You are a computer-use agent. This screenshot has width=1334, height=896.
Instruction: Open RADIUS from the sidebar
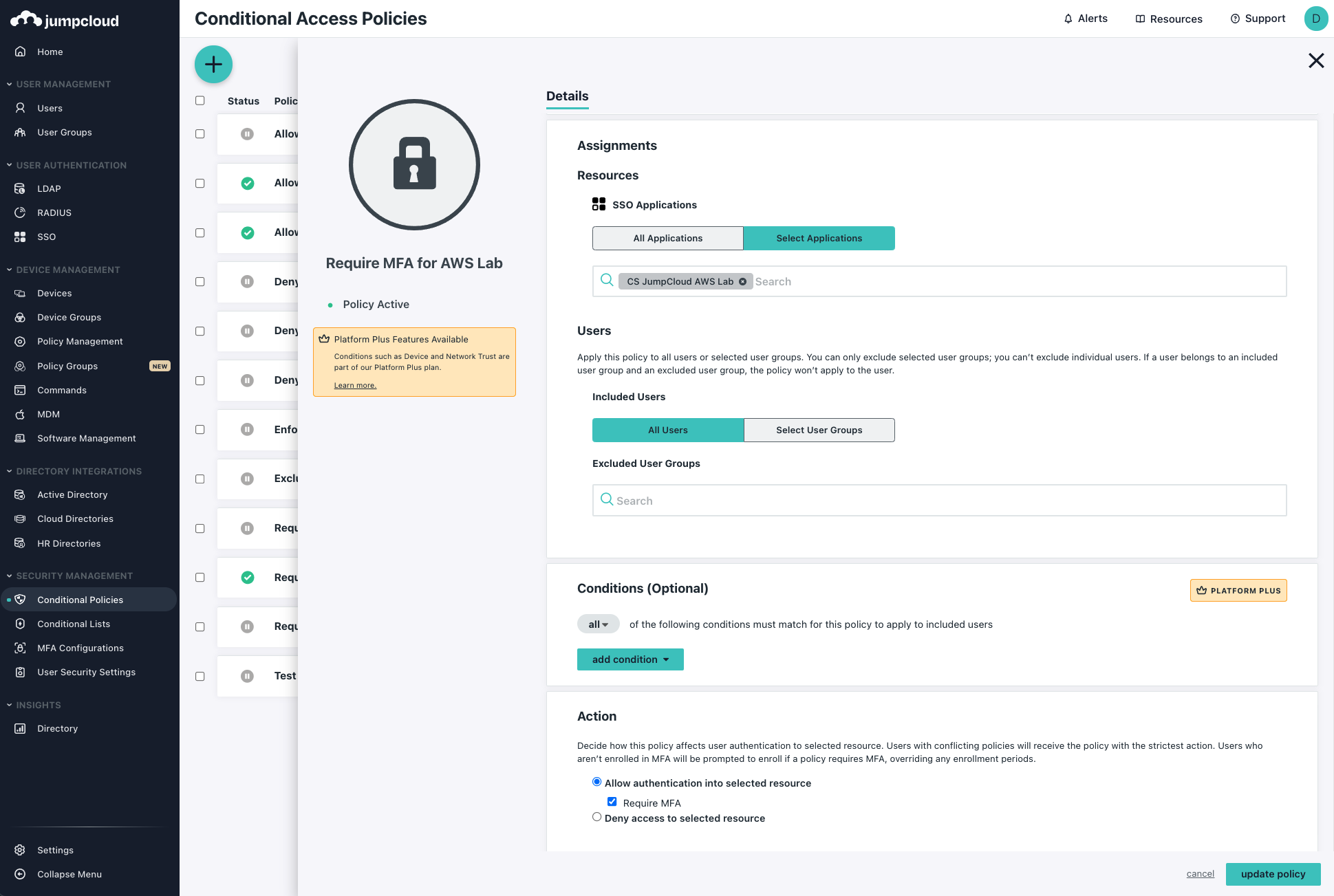pos(54,212)
